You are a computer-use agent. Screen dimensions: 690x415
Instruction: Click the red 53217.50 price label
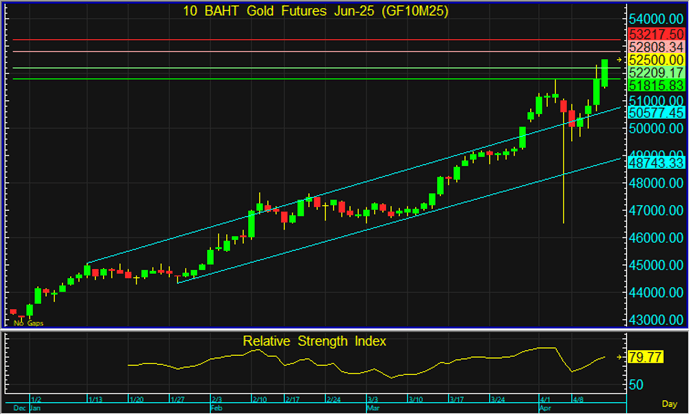657,34
